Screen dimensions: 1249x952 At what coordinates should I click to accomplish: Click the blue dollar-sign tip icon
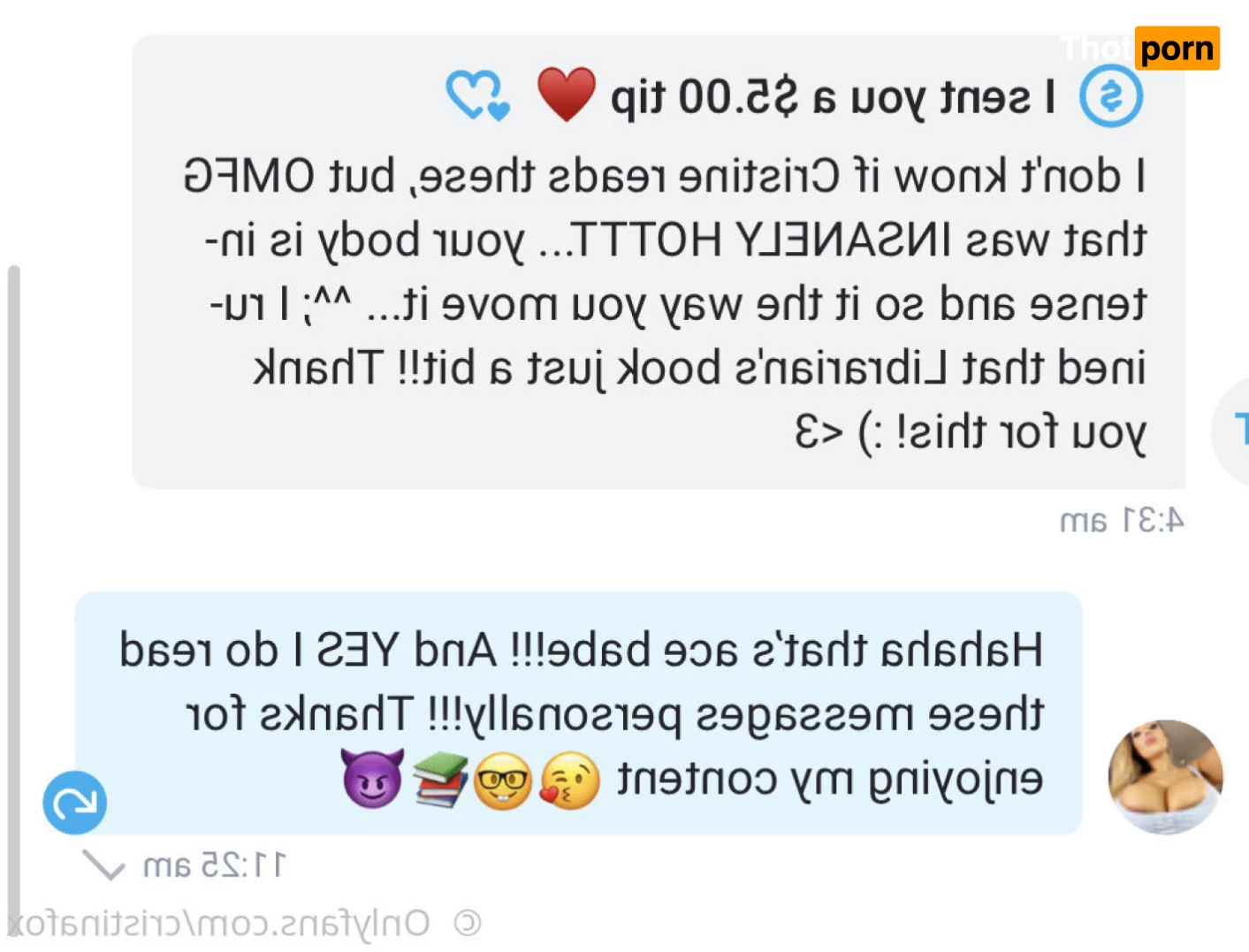tap(1111, 96)
